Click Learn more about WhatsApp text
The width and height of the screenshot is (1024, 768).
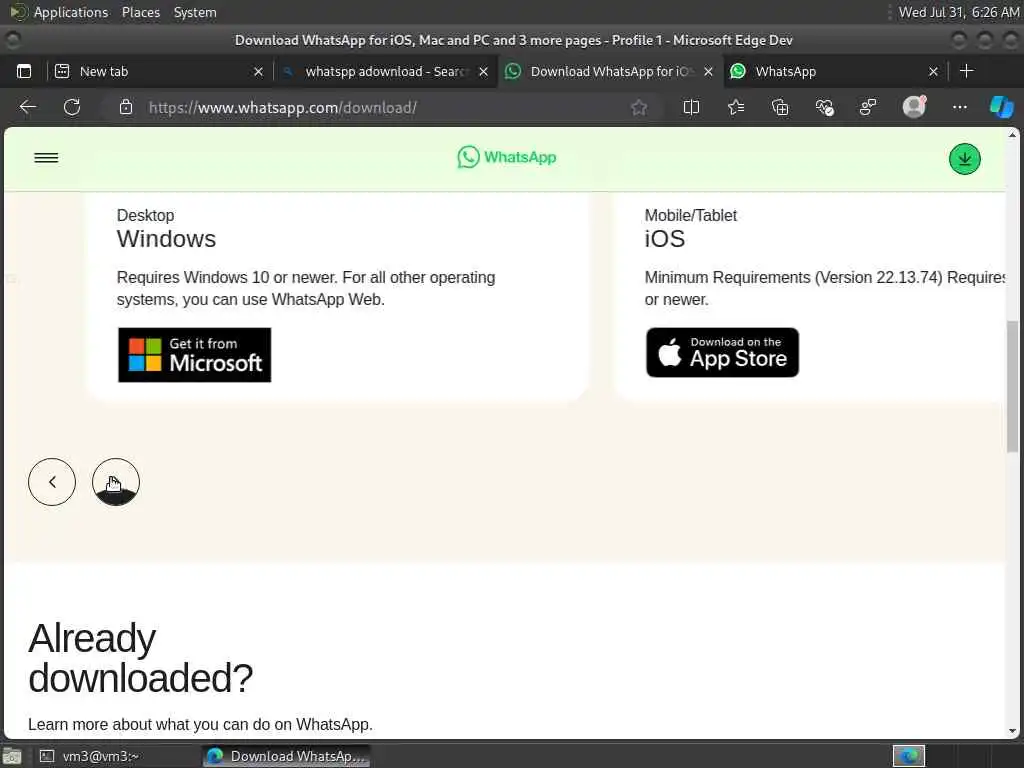[200, 724]
